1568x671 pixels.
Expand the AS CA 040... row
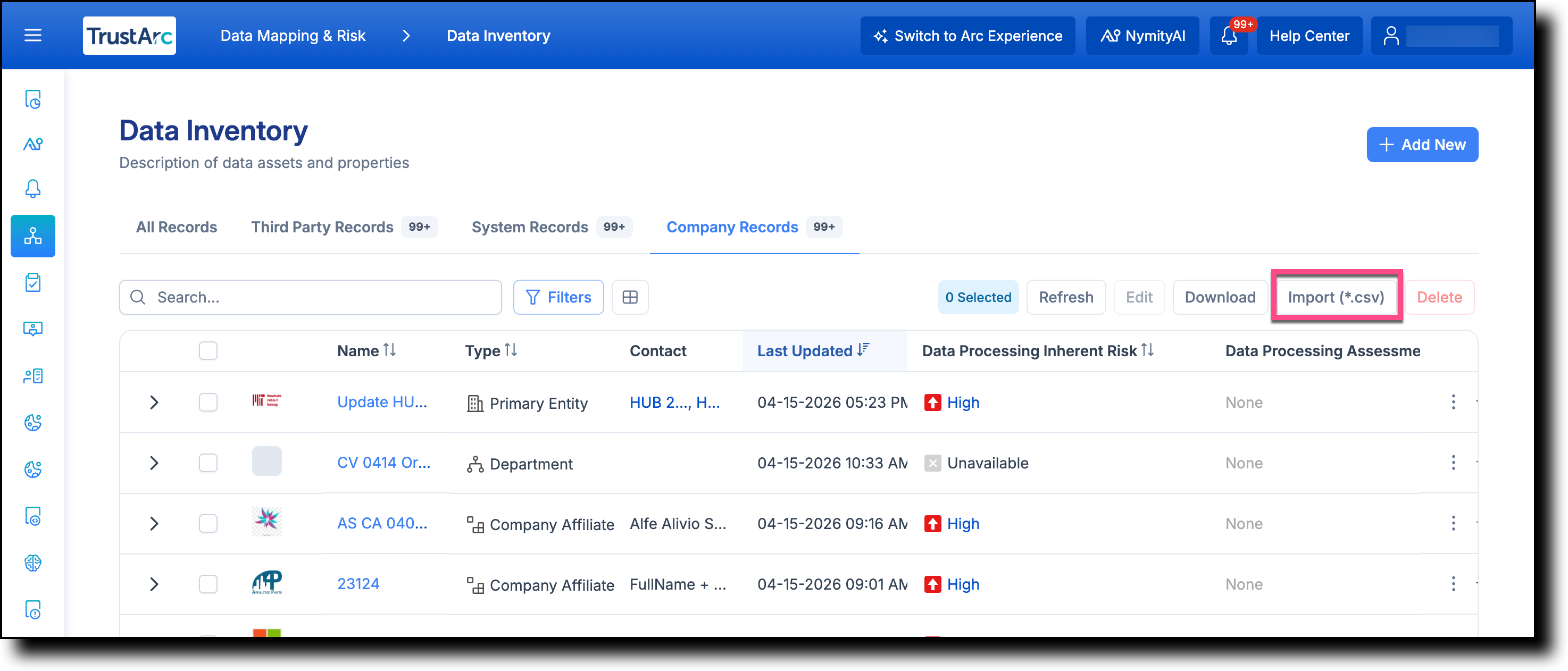(x=154, y=523)
